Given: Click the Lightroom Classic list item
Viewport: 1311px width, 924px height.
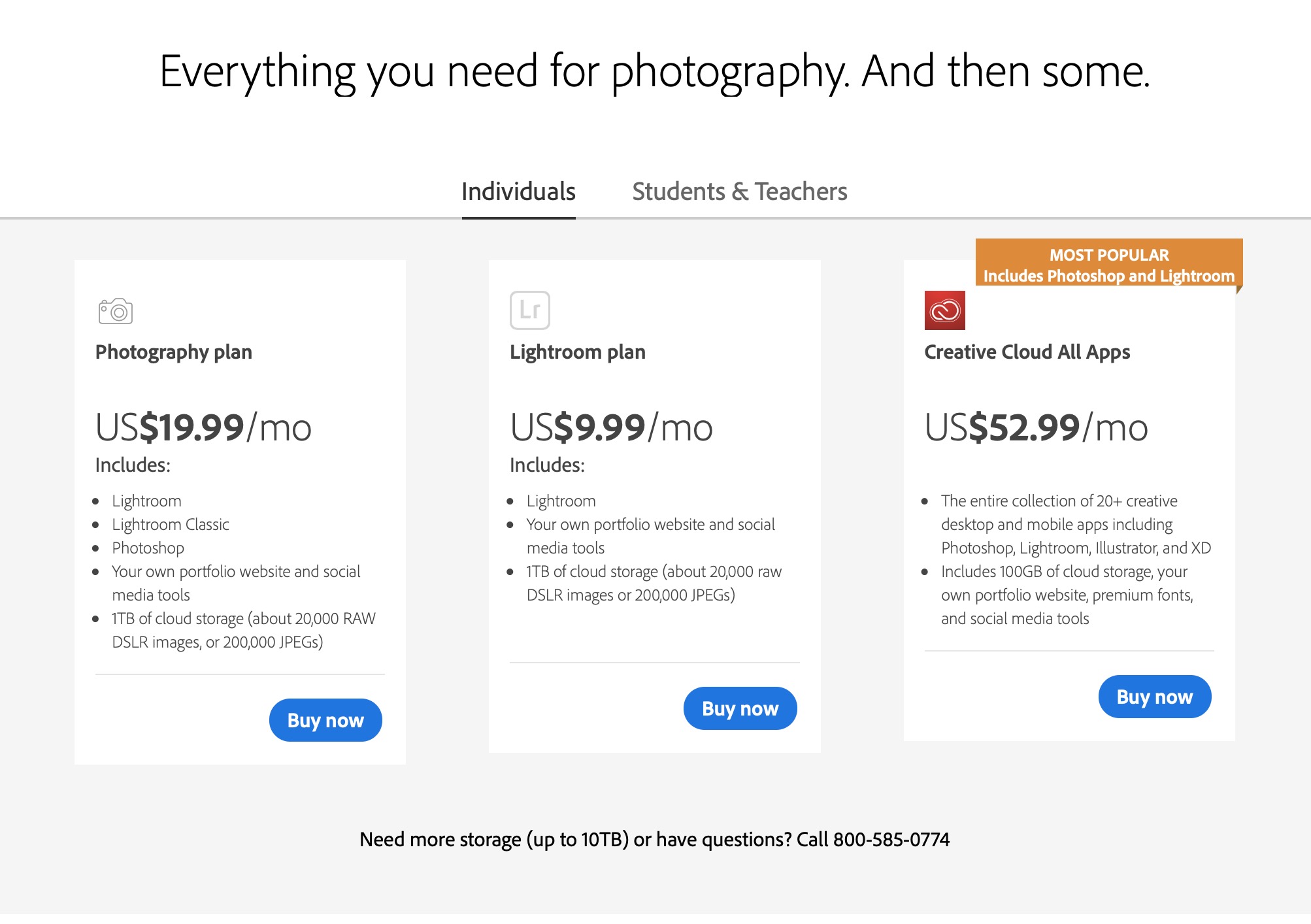Looking at the screenshot, I should tap(171, 524).
